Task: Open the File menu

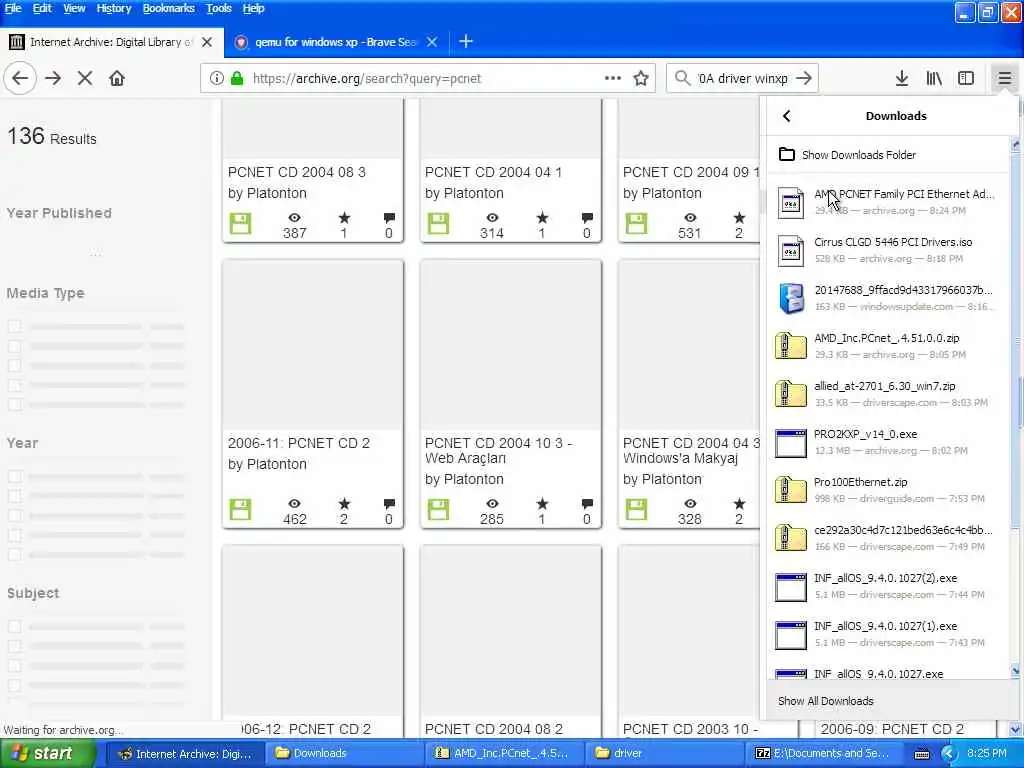Action: click(x=13, y=8)
